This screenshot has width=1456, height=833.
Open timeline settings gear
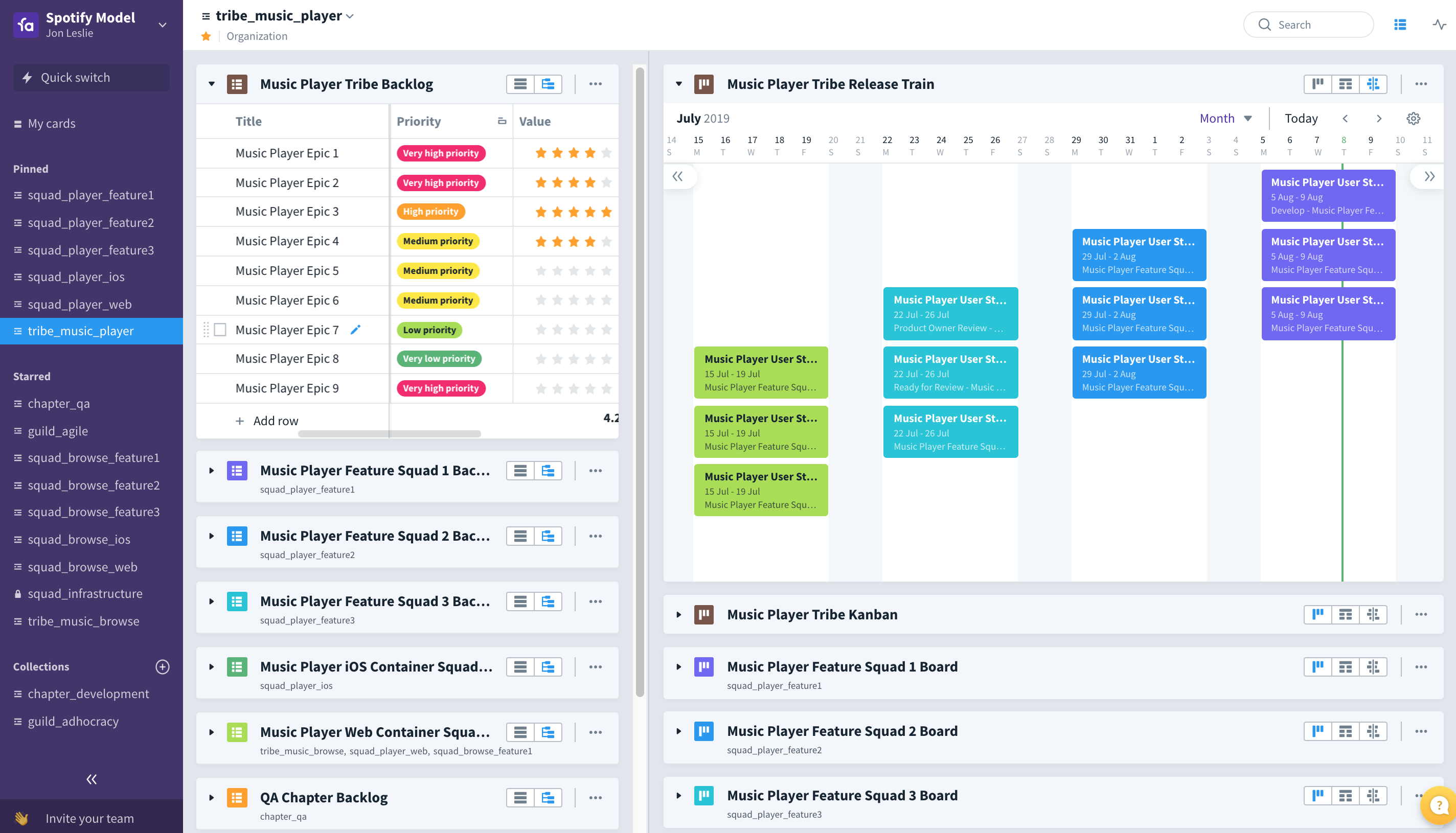(1413, 119)
